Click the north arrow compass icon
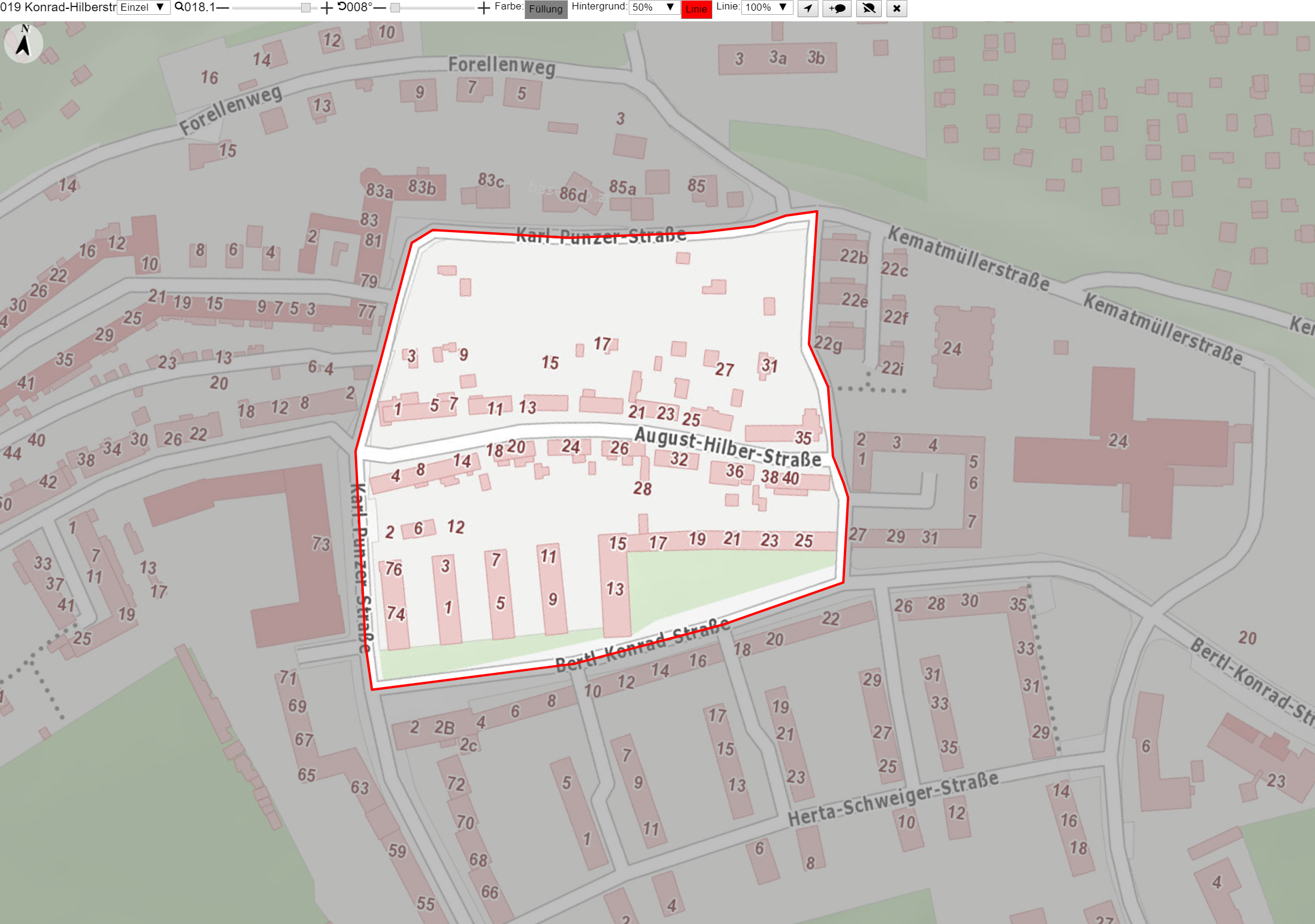 pos(23,44)
